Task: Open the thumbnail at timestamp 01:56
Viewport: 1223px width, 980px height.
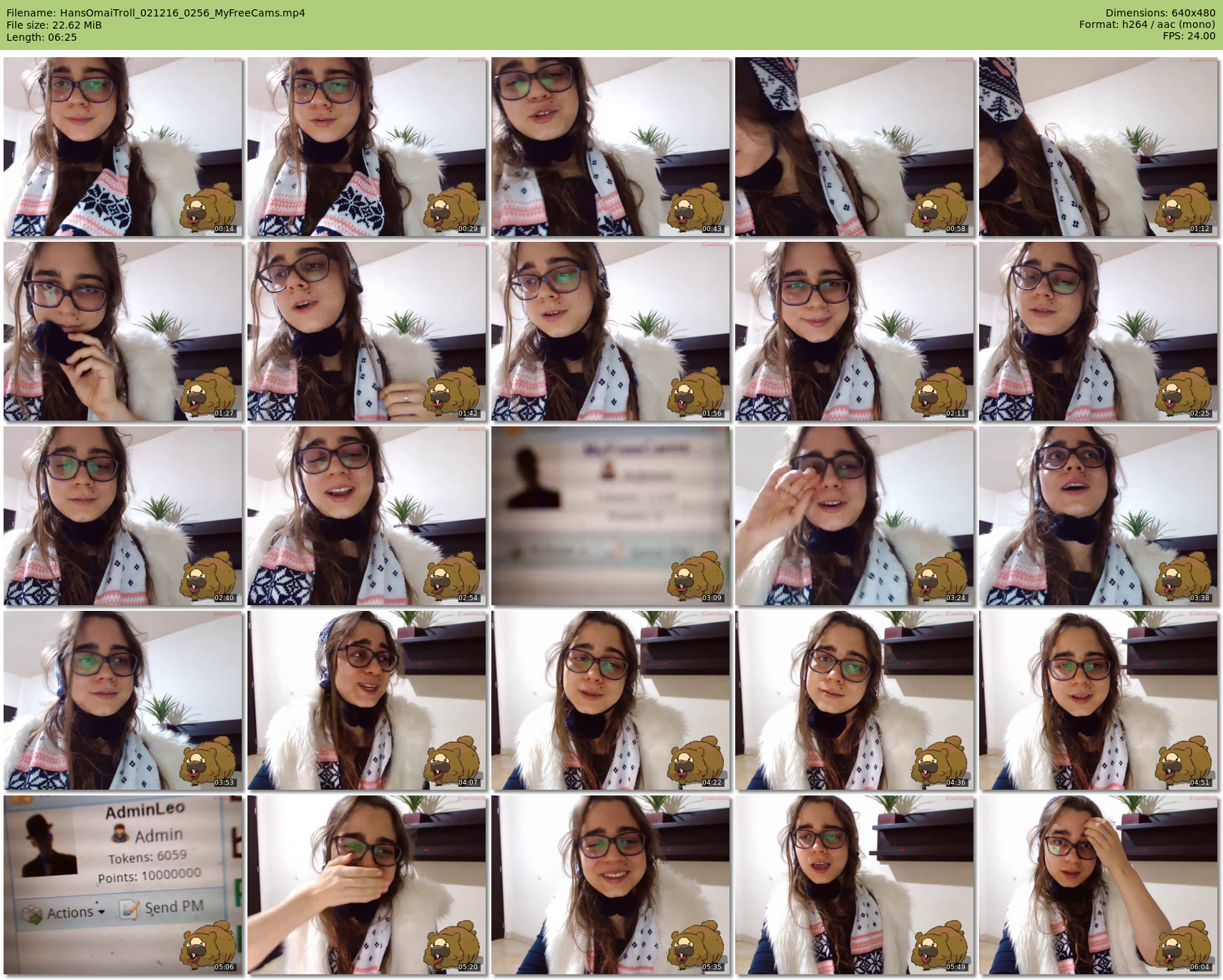Action: point(611,331)
